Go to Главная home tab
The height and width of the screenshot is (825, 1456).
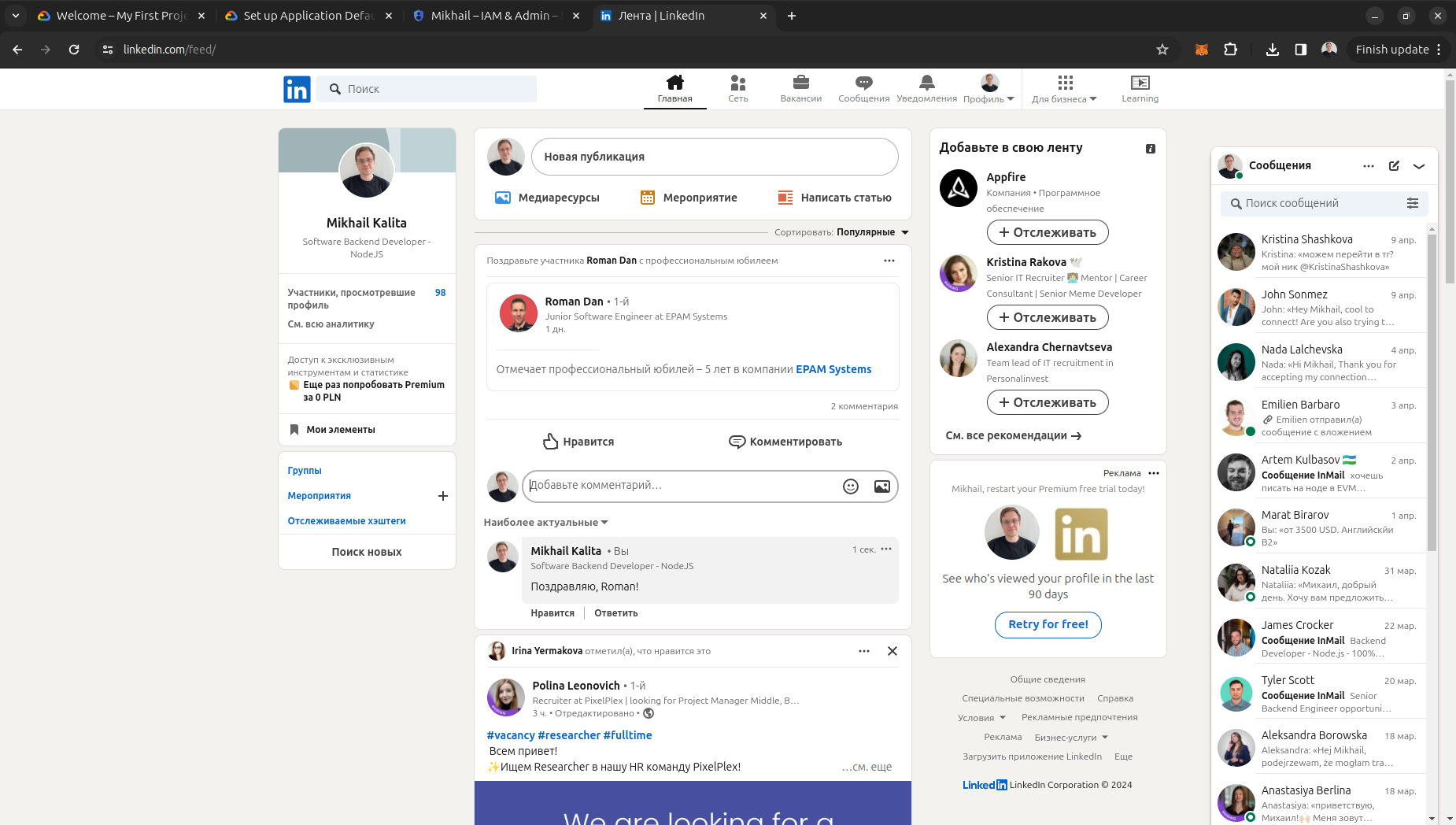[675, 88]
